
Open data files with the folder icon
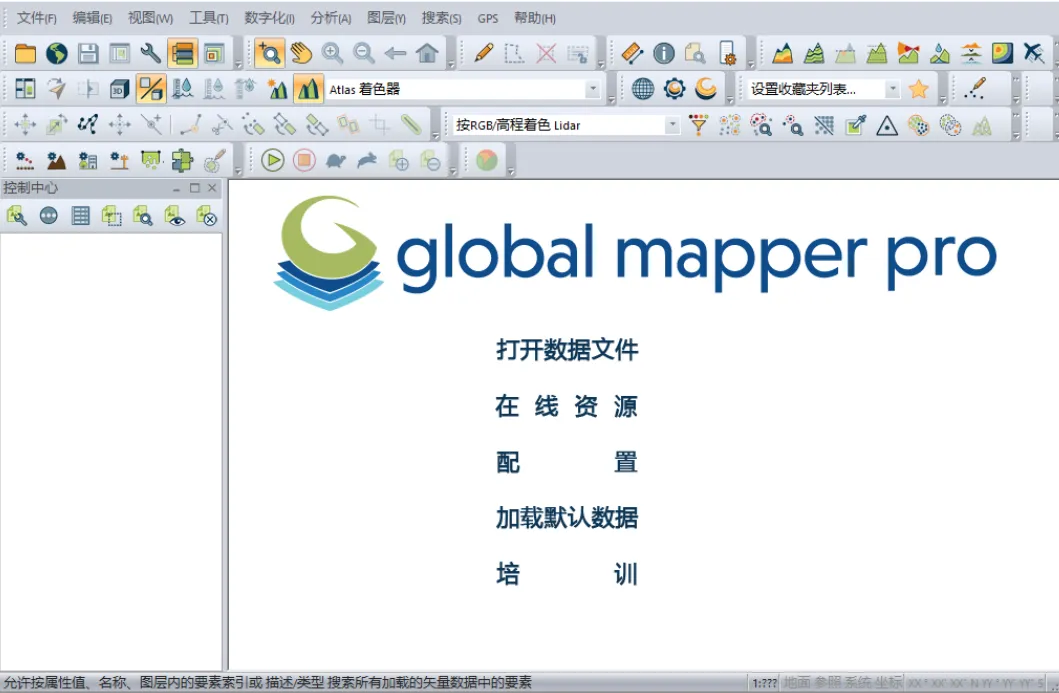[25, 53]
